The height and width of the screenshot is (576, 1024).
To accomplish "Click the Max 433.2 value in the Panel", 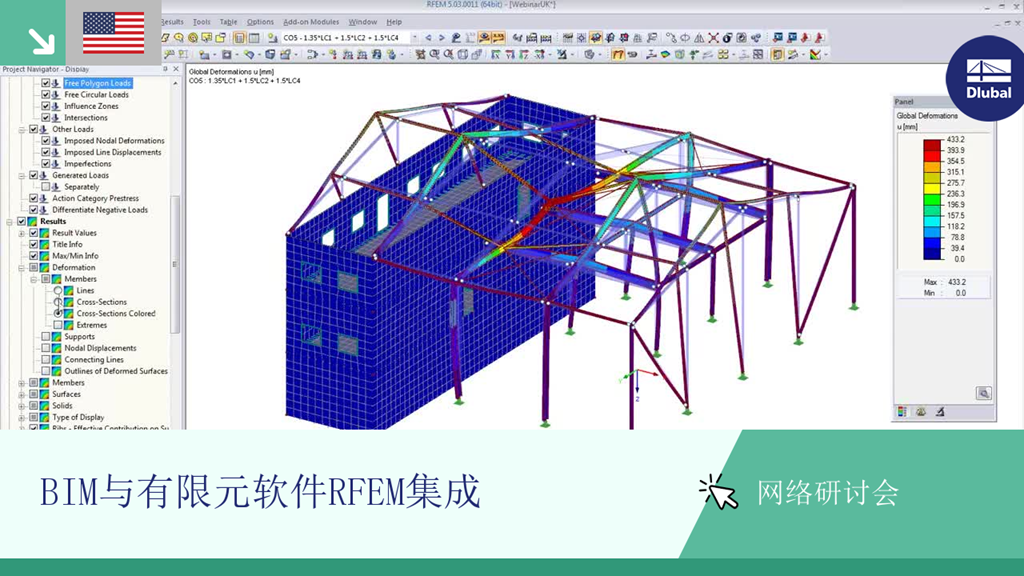I will click(957, 282).
